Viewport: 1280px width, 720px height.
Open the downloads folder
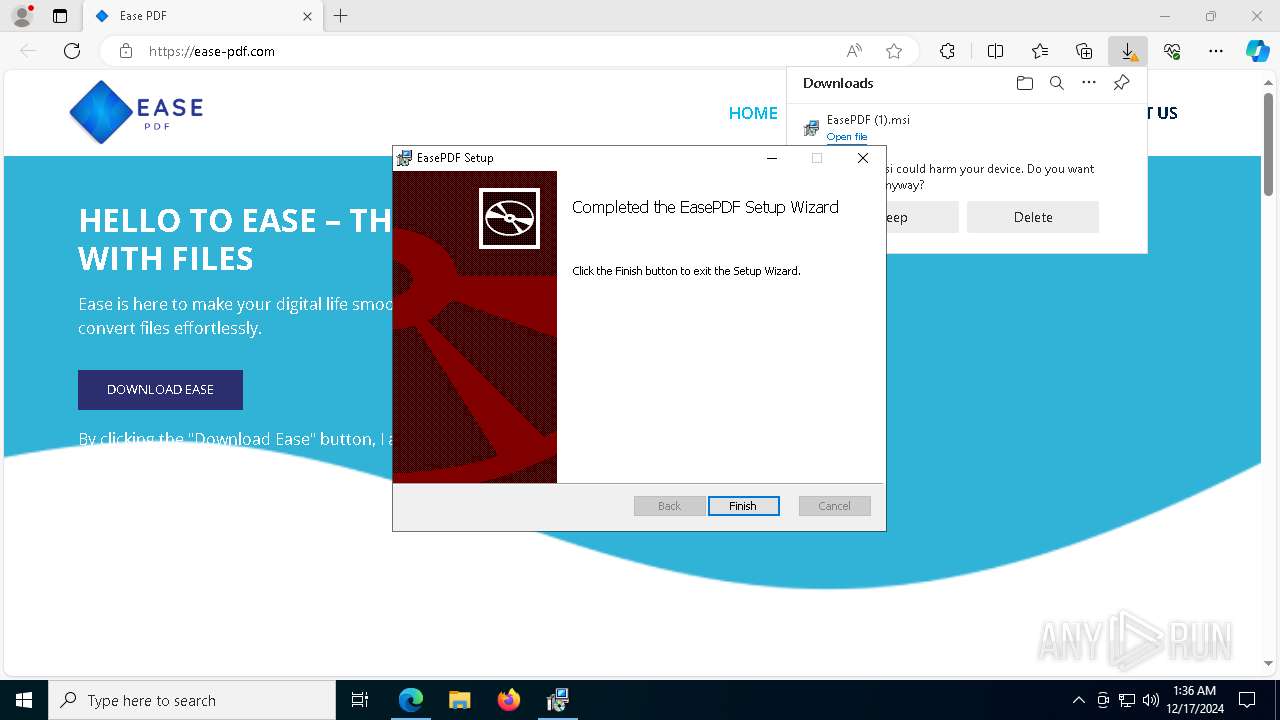coord(1024,83)
